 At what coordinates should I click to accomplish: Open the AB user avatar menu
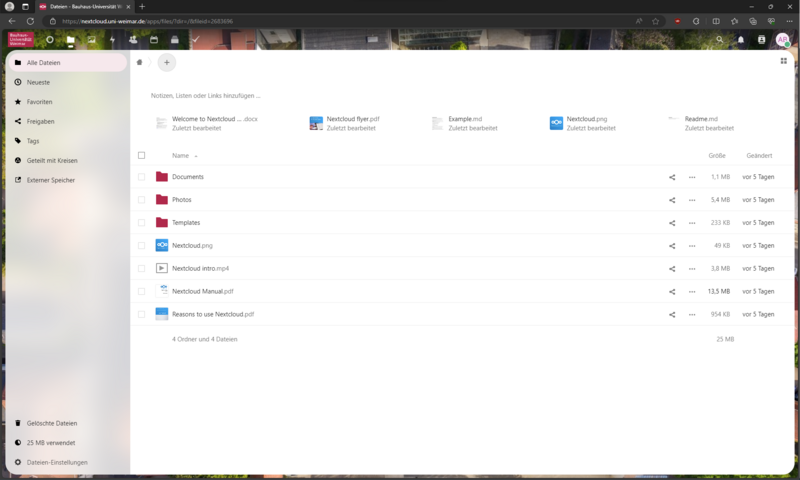[x=782, y=39]
